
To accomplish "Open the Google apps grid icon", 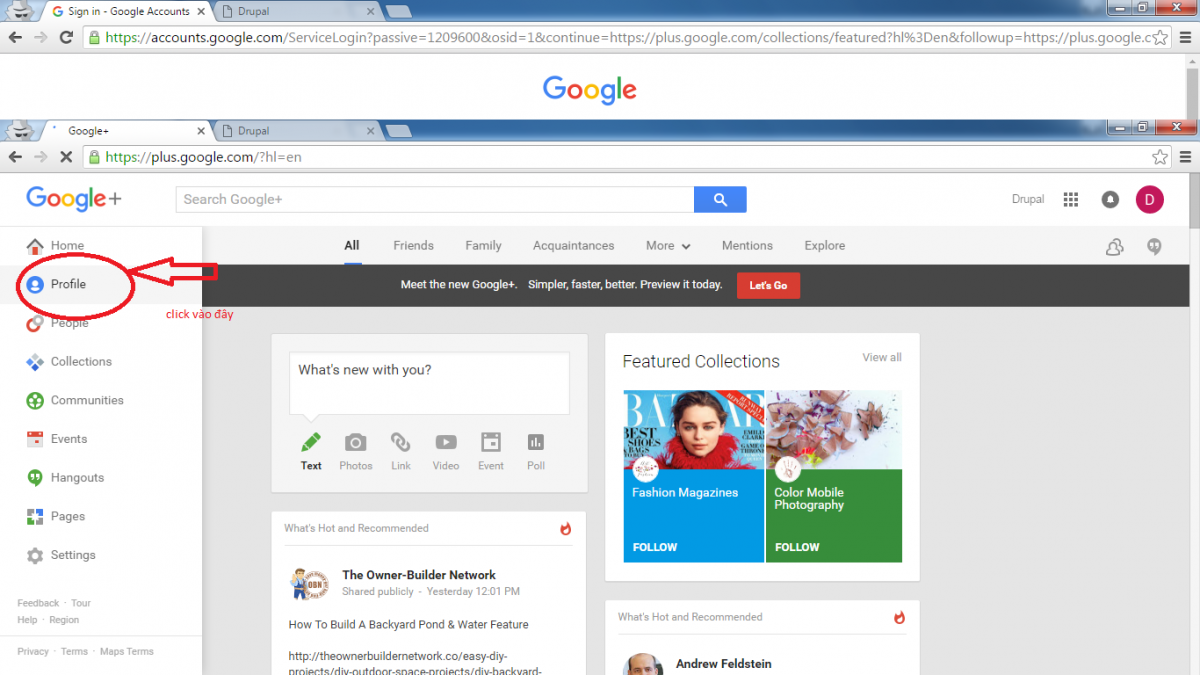I will [1070, 199].
